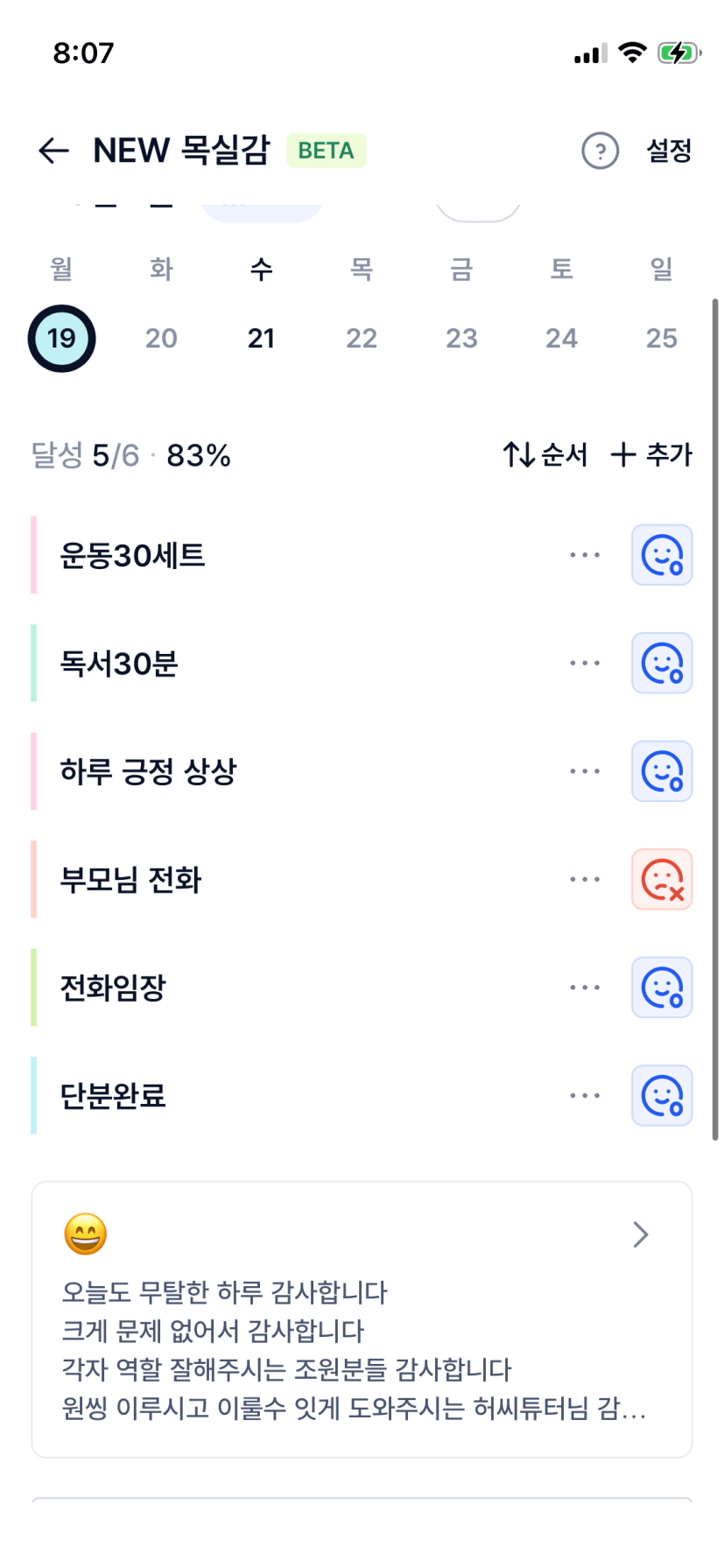Open more options for 운동30세트
Image resolution: width=724 pixels, height=1568 pixels.
coord(584,555)
